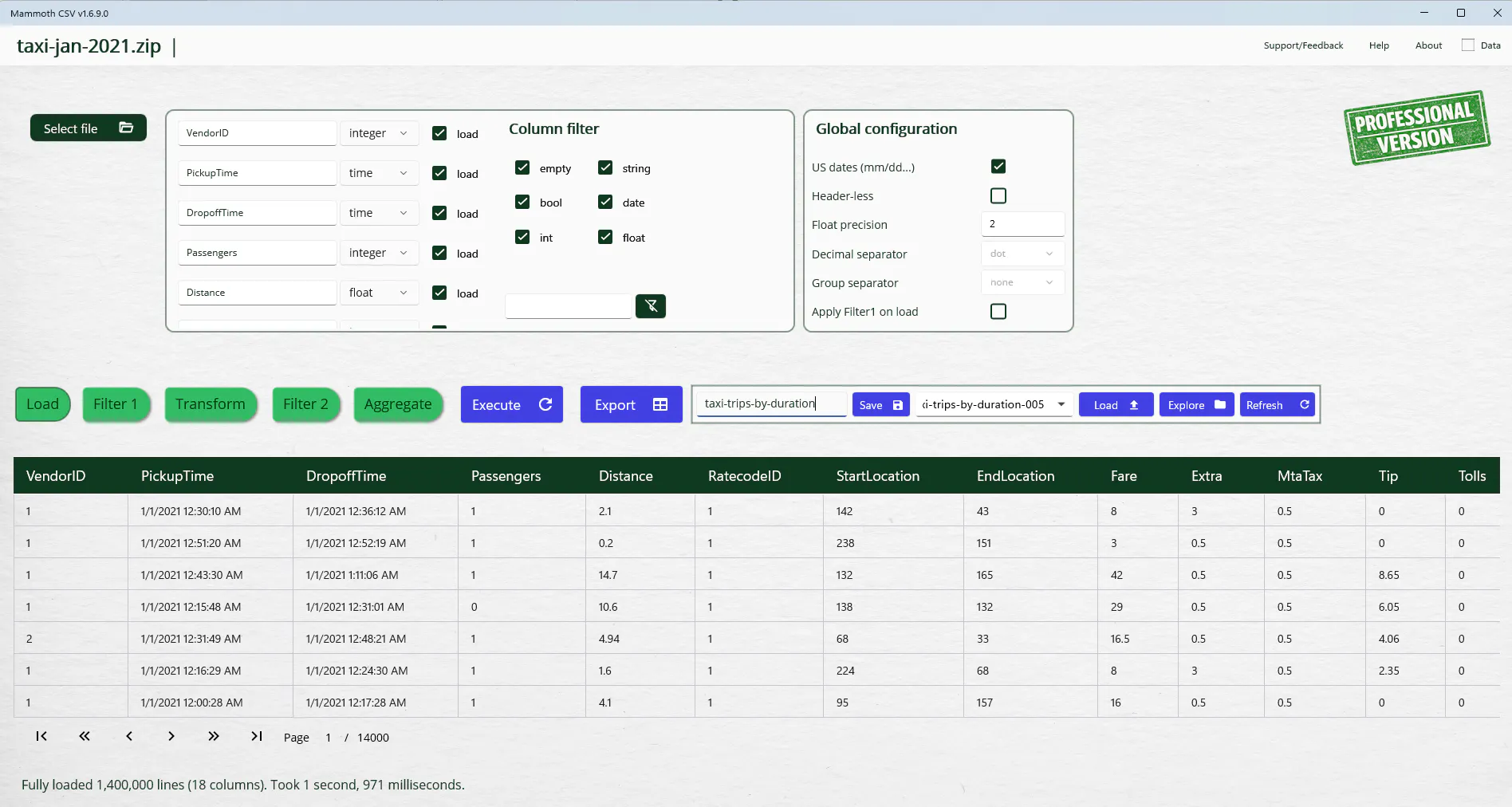Click the upload arrow icon on Load
This screenshot has height=807, width=1512.
pos(1134,405)
